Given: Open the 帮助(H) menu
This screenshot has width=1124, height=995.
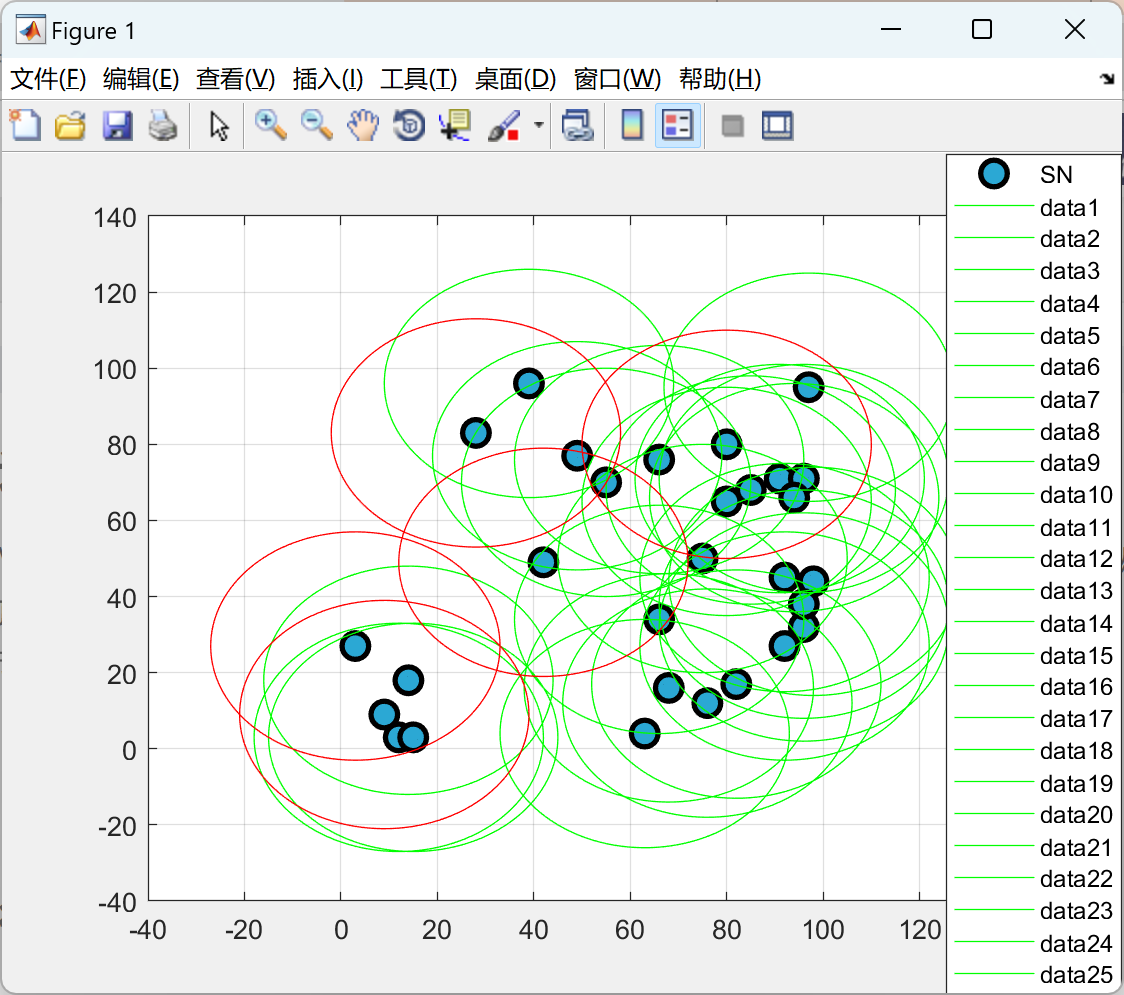Looking at the screenshot, I should point(720,79).
